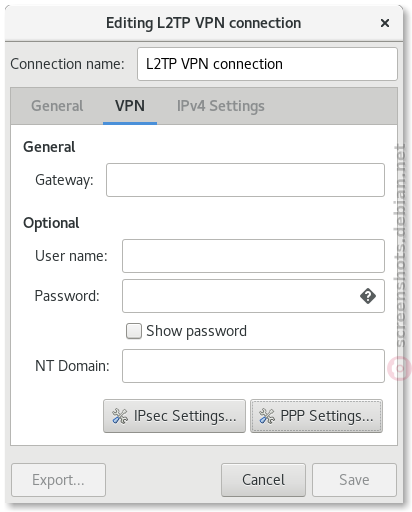The width and height of the screenshot is (412, 512).
Task: Open PPP Settings dialog
Action: 316,416
